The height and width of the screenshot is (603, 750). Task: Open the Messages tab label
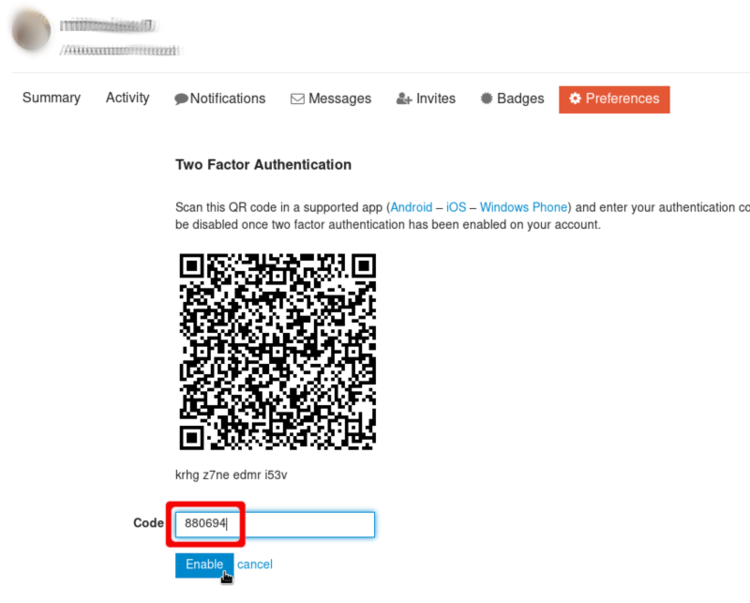coord(340,99)
